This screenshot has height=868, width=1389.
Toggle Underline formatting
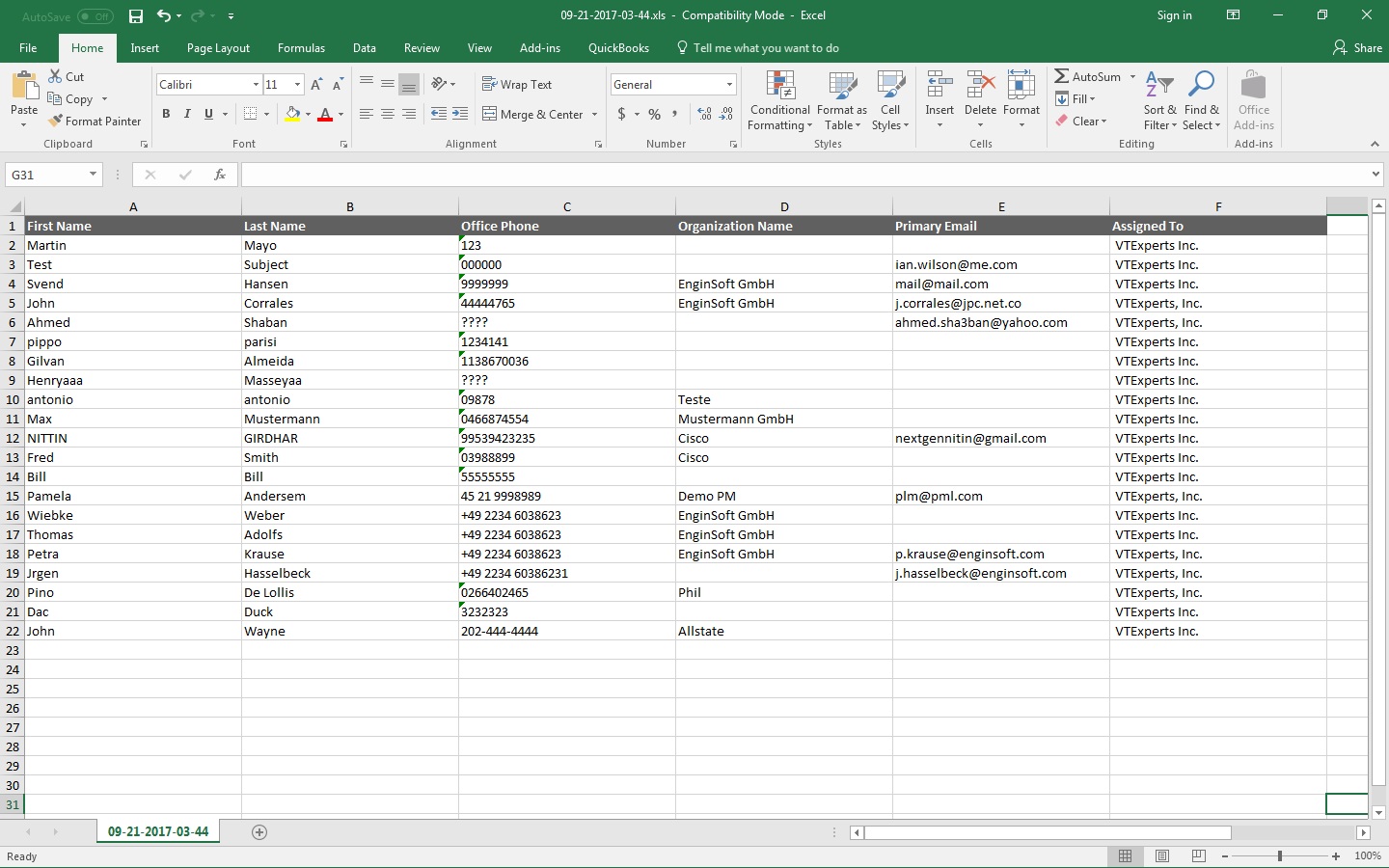coord(208,114)
